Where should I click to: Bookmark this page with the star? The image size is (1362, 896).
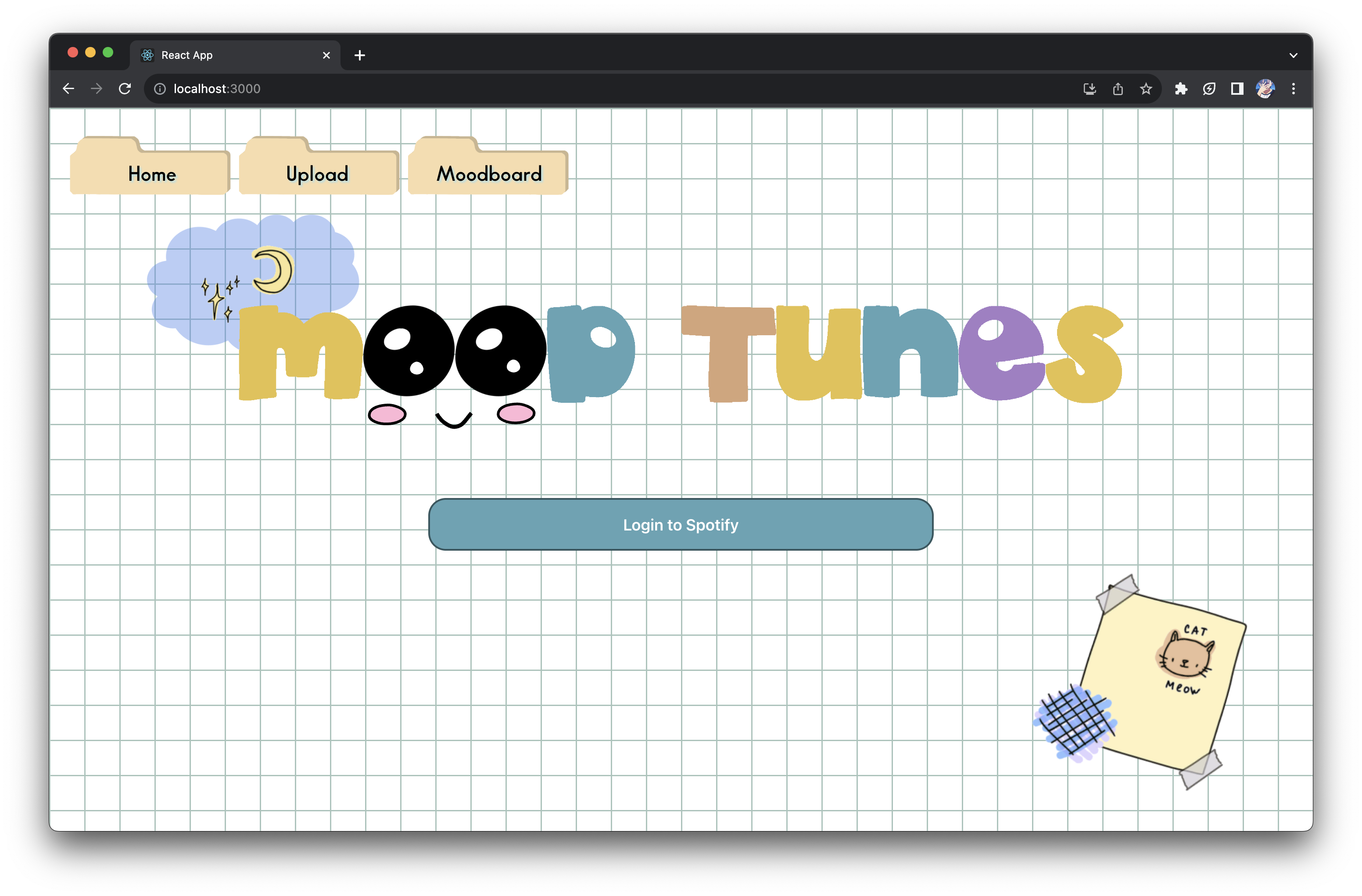pyautogui.click(x=1146, y=89)
